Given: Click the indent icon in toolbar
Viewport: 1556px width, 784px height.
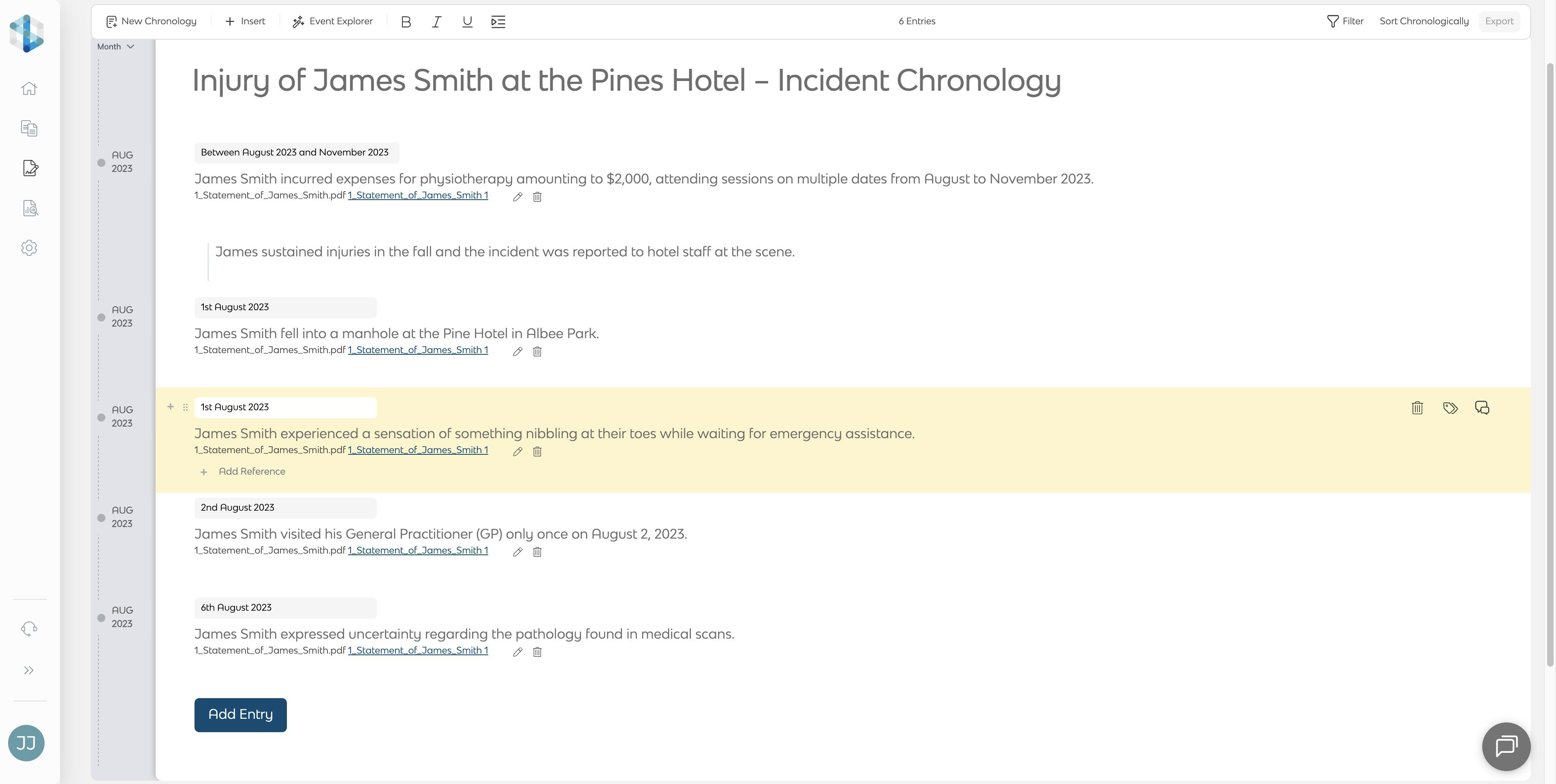Looking at the screenshot, I should 498,22.
